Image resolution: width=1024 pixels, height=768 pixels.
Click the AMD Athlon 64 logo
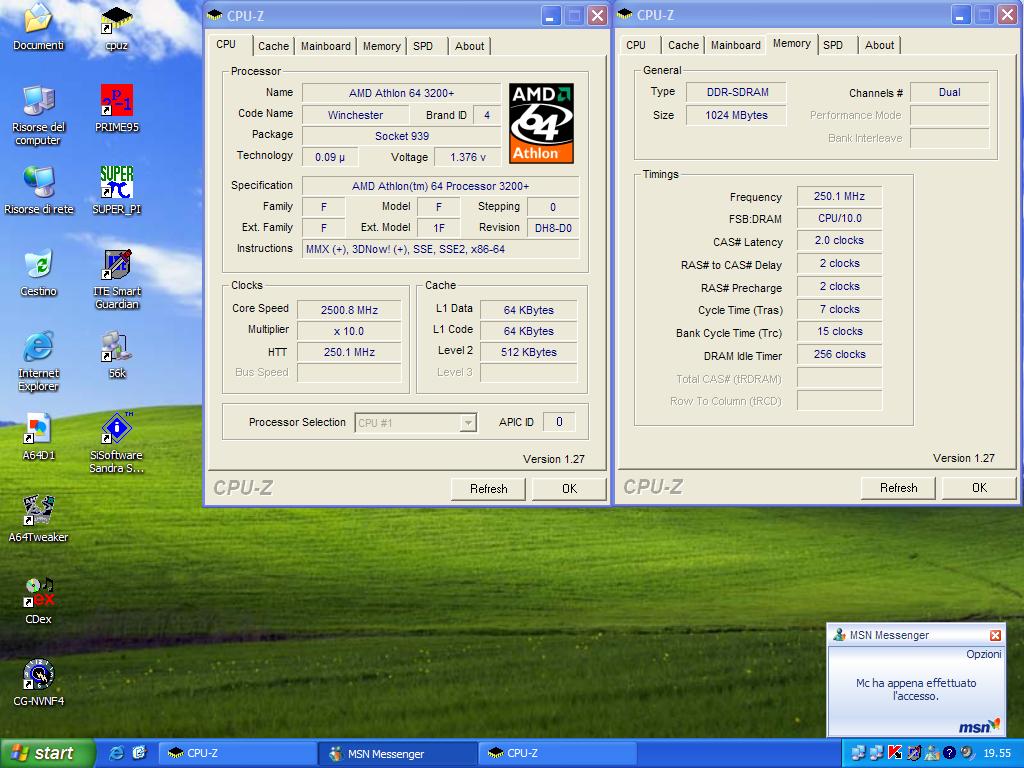tap(541, 123)
